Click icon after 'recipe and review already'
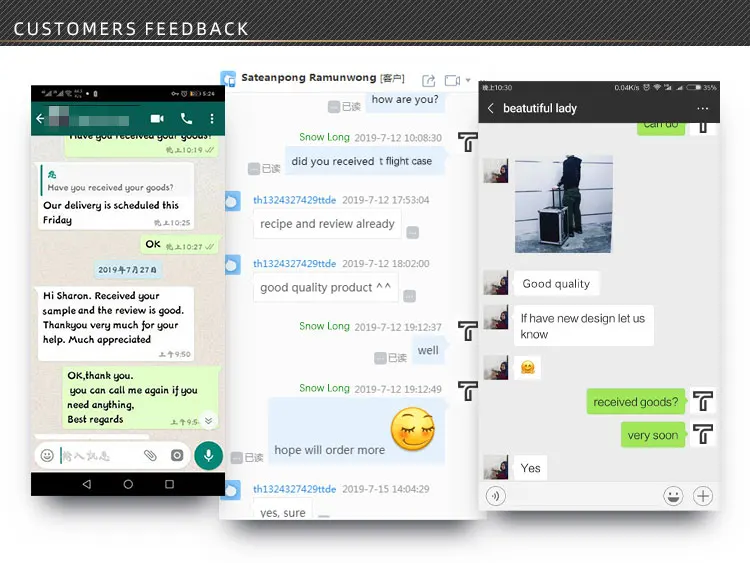 [x=412, y=232]
